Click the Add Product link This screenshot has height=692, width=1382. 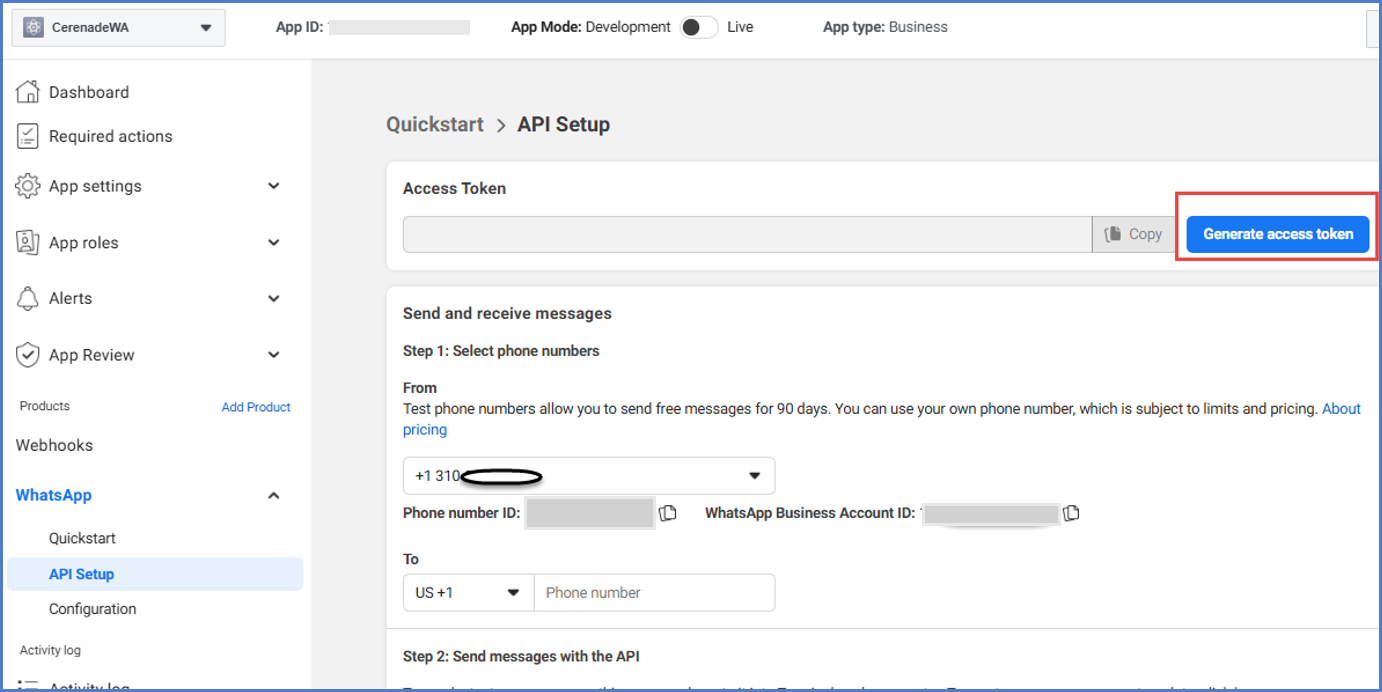[x=256, y=407]
